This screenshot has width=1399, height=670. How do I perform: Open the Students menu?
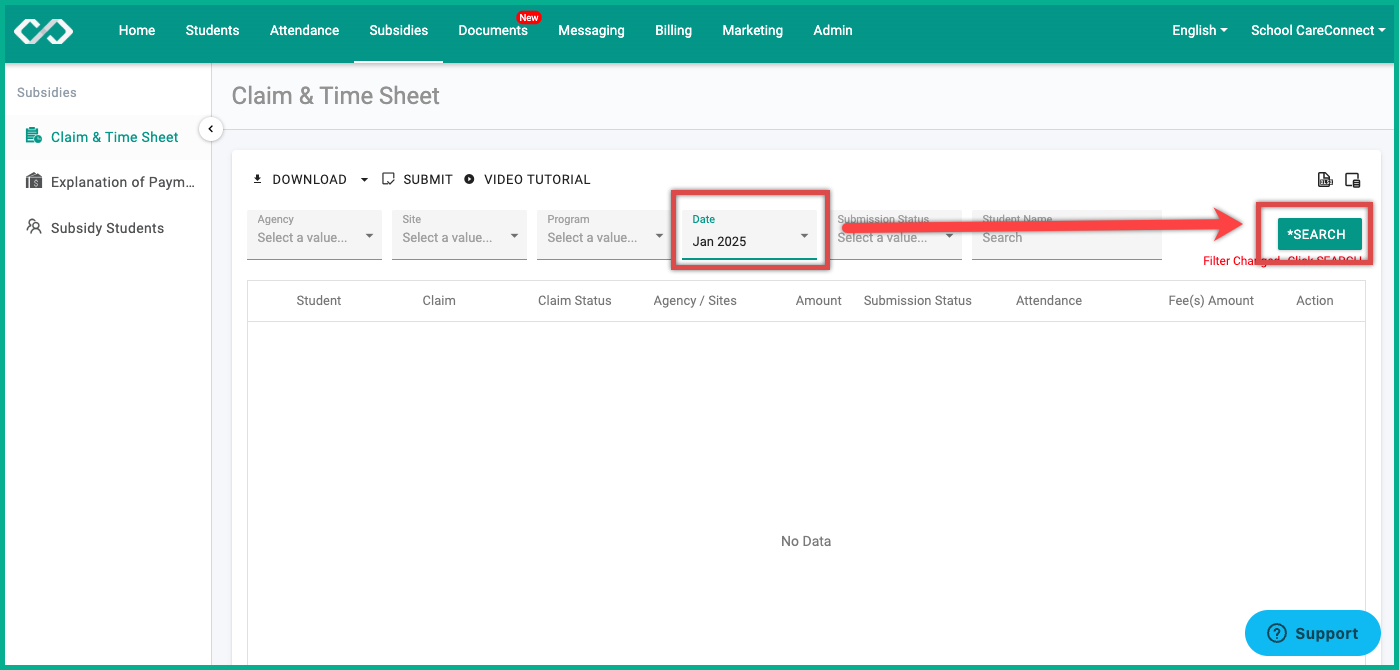coord(212,30)
